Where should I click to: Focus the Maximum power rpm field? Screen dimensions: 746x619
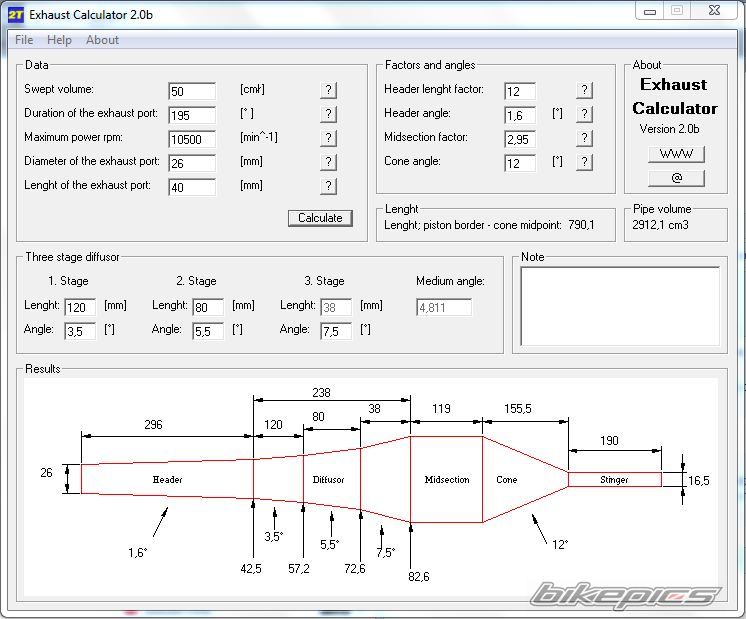[x=192, y=139]
